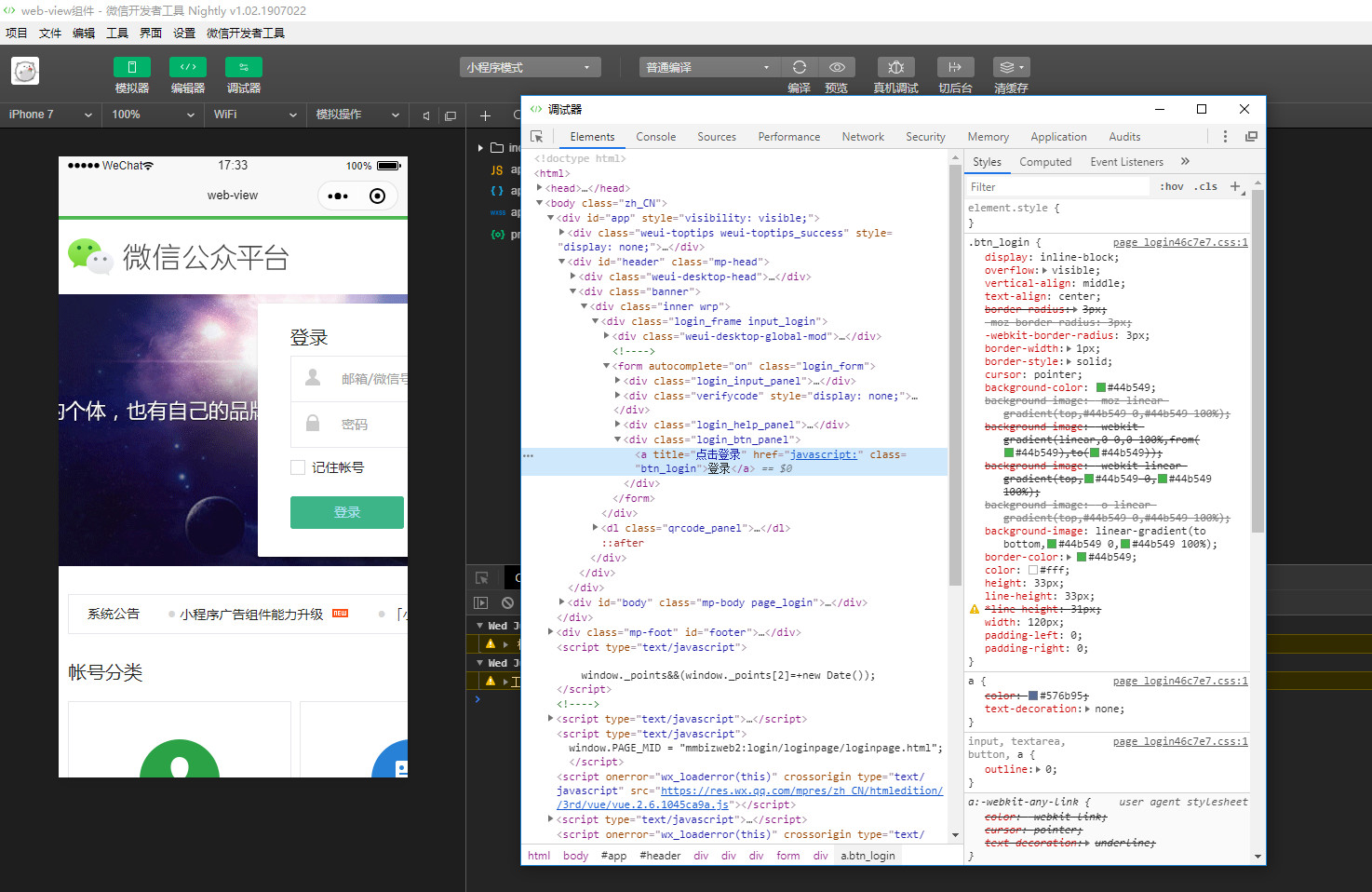Activate the element picker in the 调试器 window
This screenshot has width=1372, height=892.
pyautogui.click(x=537, y=137)
